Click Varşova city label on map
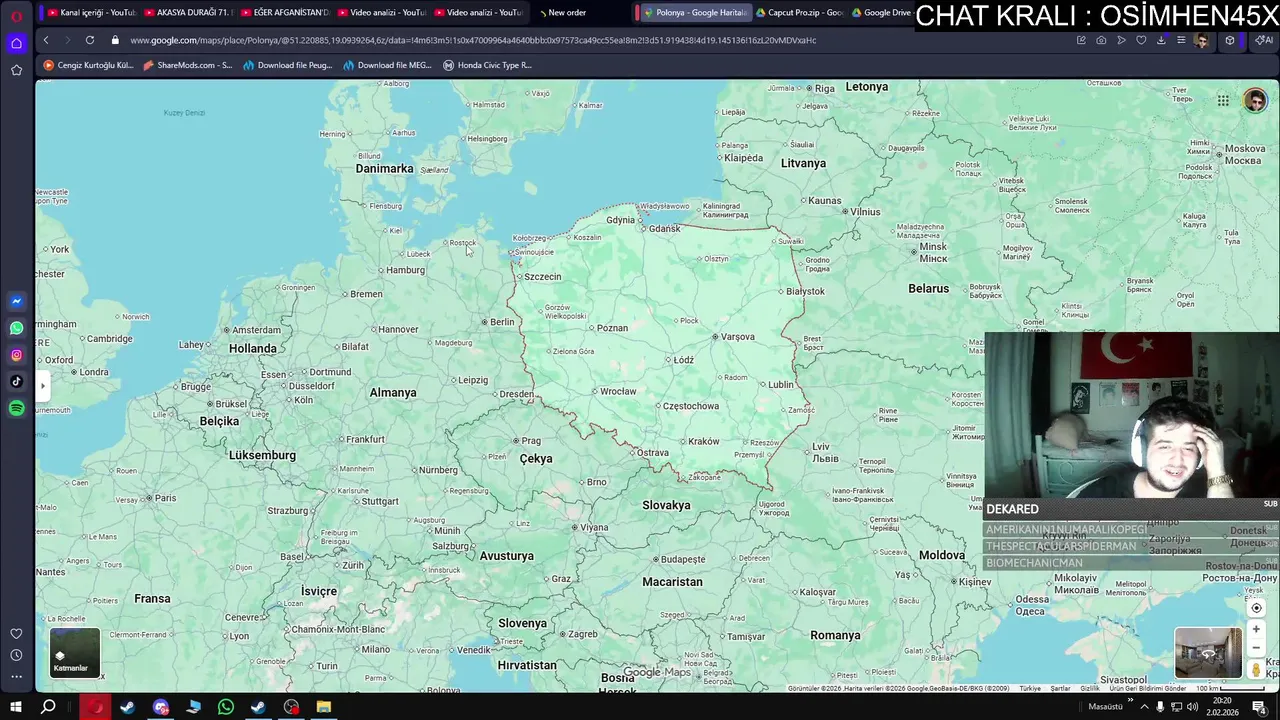The height and width of the screenshot is (720, 1280). point(738,337)
